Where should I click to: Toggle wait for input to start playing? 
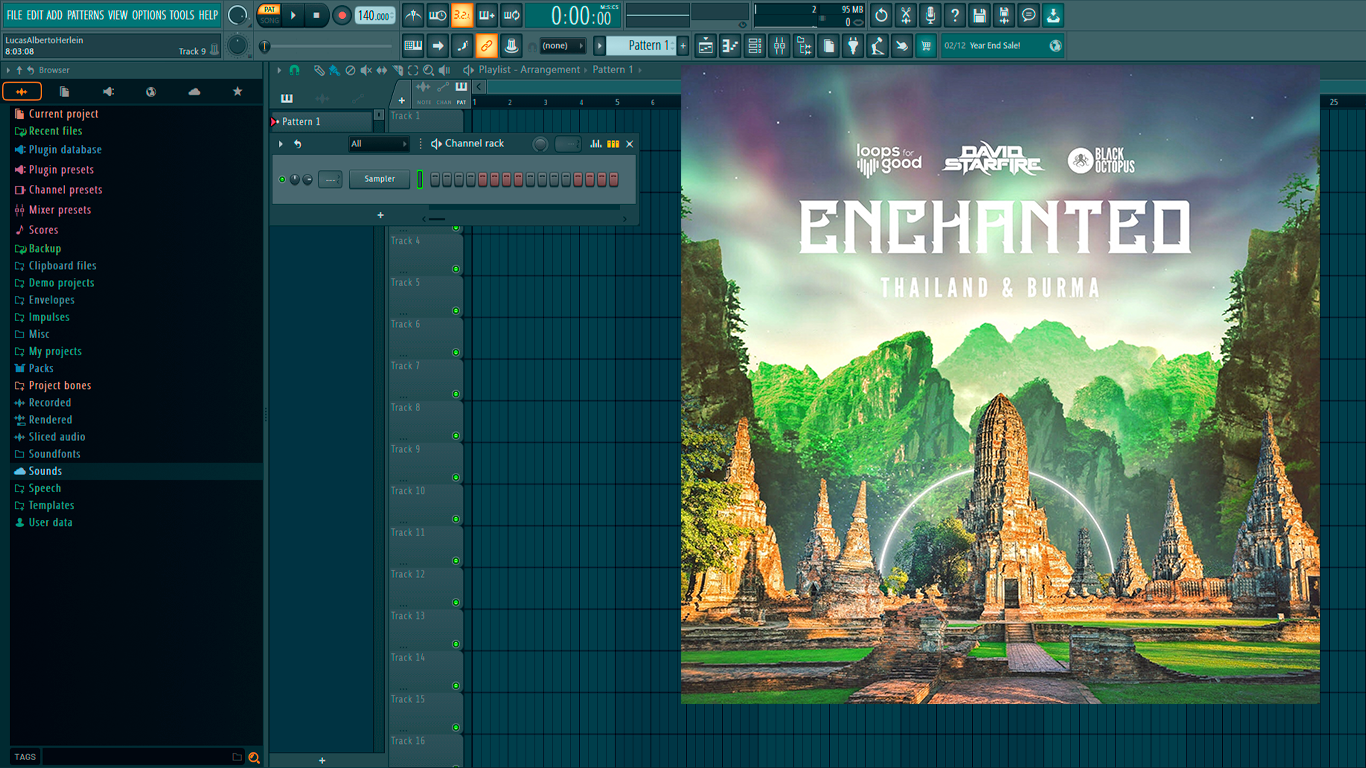[437, 15]
